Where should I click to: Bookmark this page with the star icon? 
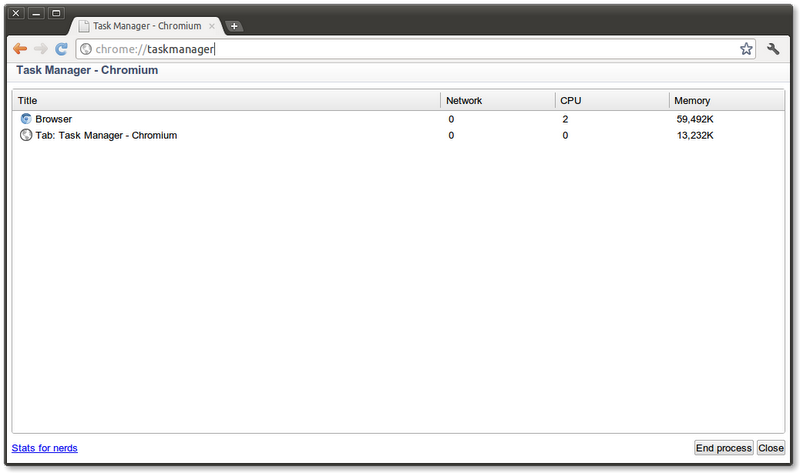point(746,49)
